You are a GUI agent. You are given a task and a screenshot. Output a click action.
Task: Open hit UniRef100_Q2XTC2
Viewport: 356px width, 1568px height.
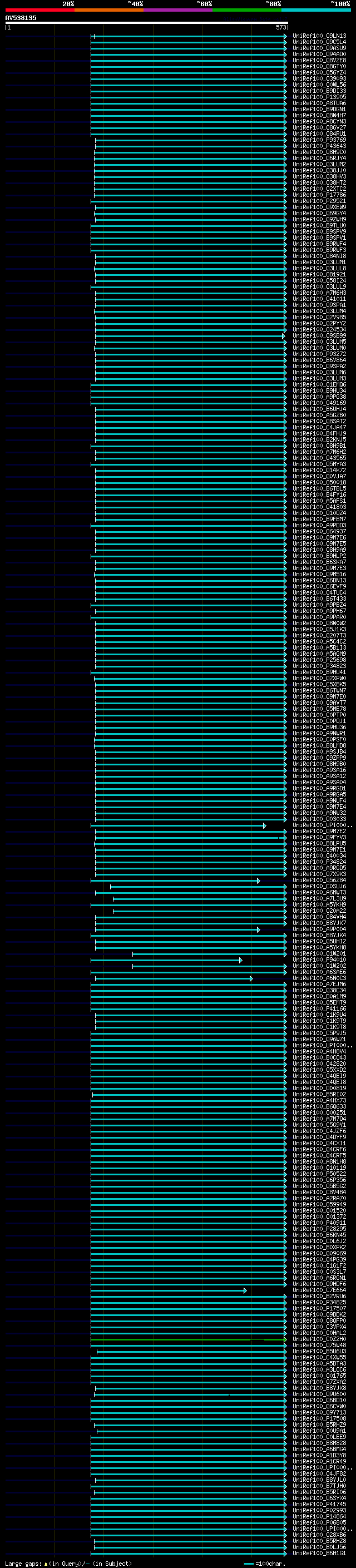pos(319,189)
